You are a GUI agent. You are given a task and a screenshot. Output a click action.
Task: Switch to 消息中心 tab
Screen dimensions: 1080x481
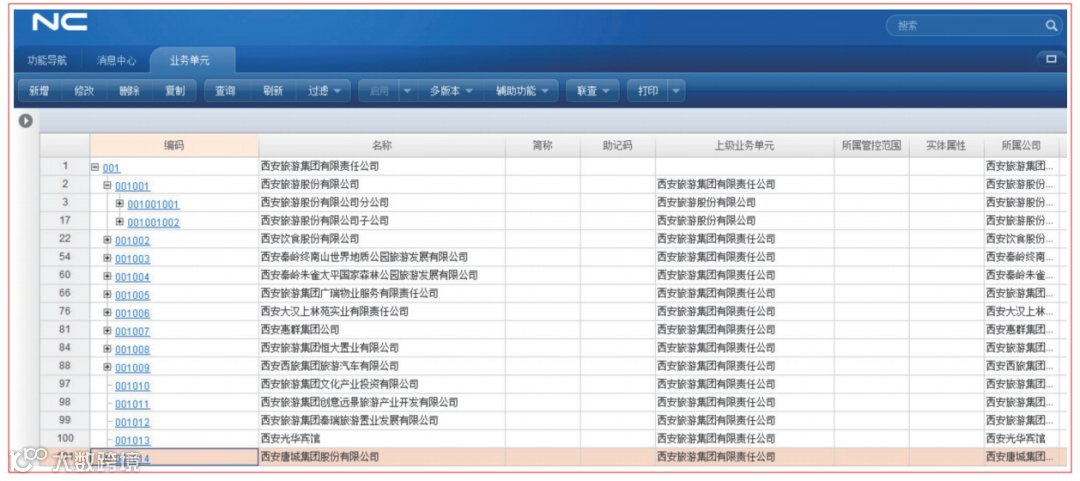(116, 61)
